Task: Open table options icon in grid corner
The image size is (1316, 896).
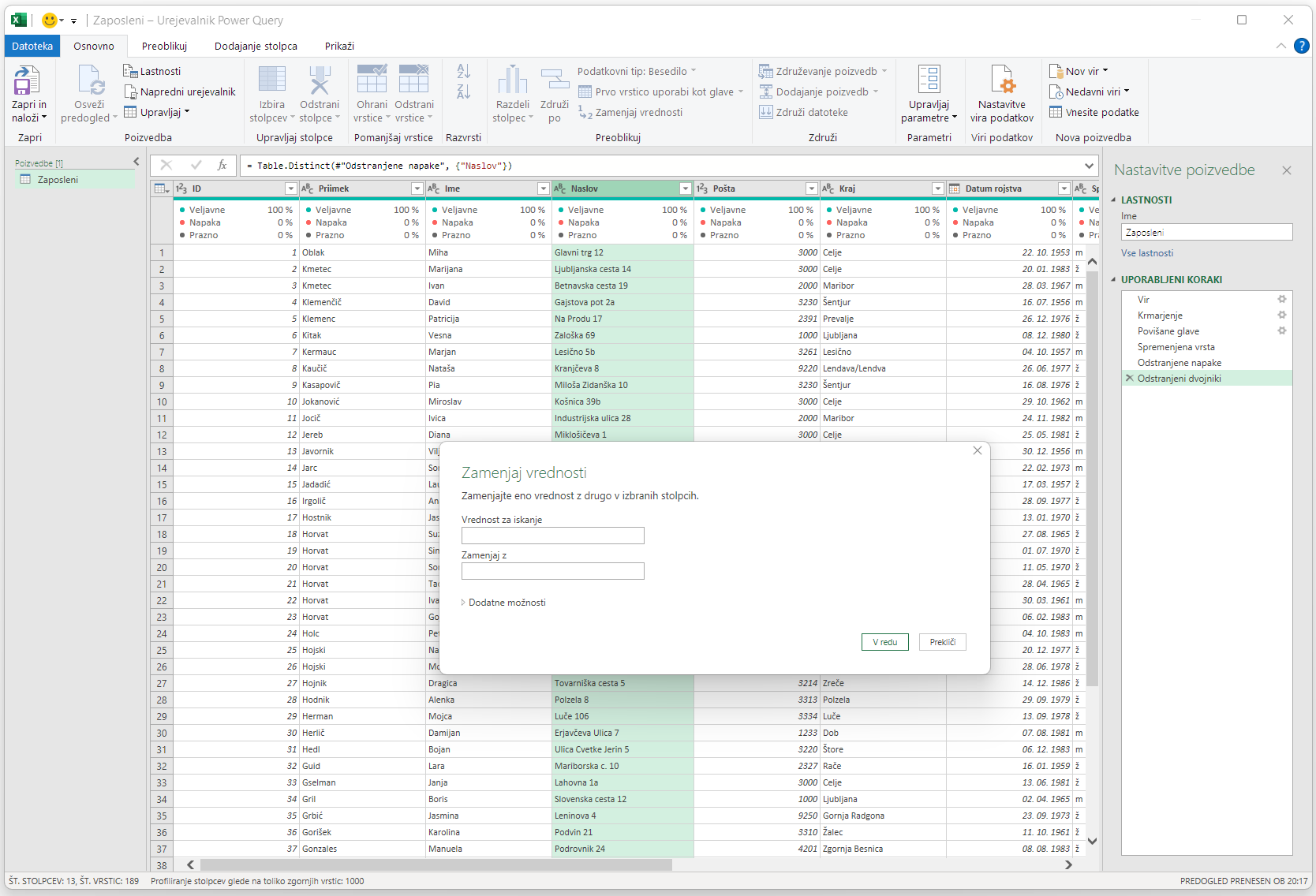Action: 162,189
